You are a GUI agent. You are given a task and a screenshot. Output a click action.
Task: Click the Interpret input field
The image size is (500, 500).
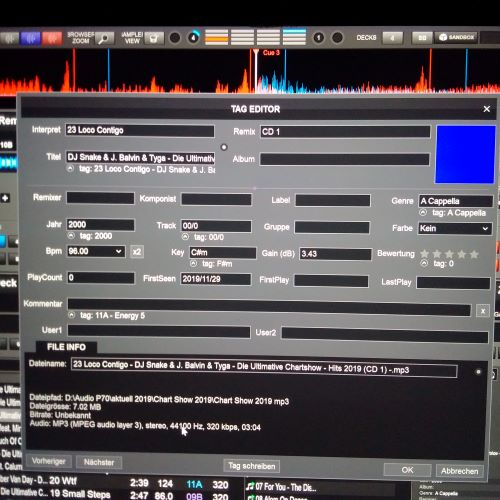click(x=140, y=130)
